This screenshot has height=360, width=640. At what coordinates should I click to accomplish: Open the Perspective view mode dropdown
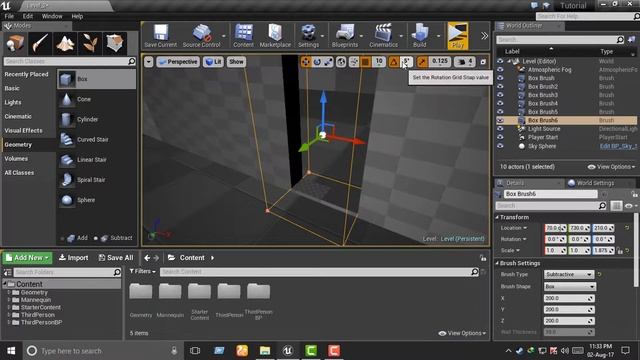[178, 62]
